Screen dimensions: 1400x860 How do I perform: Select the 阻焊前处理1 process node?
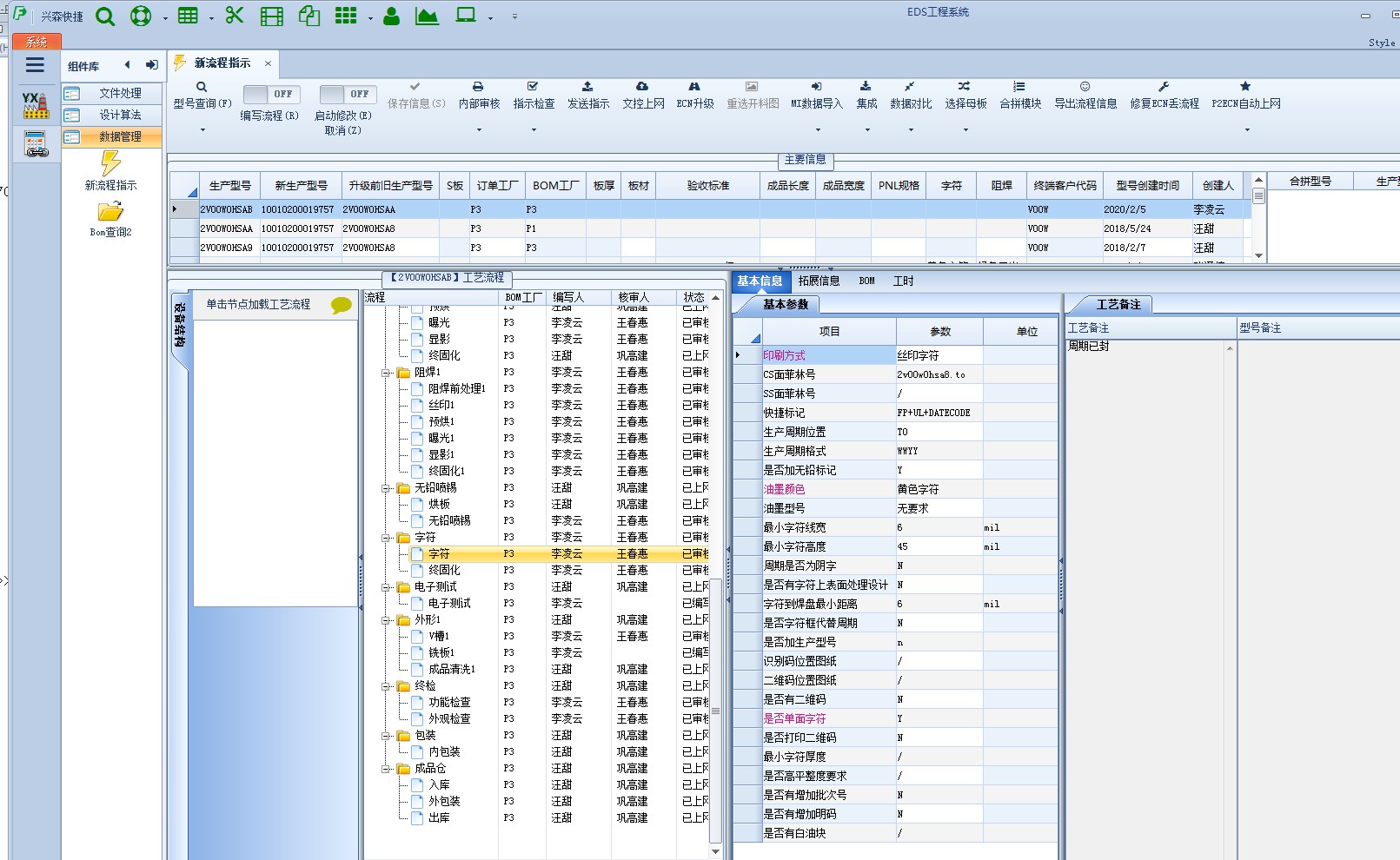click(x=457, y=389)
